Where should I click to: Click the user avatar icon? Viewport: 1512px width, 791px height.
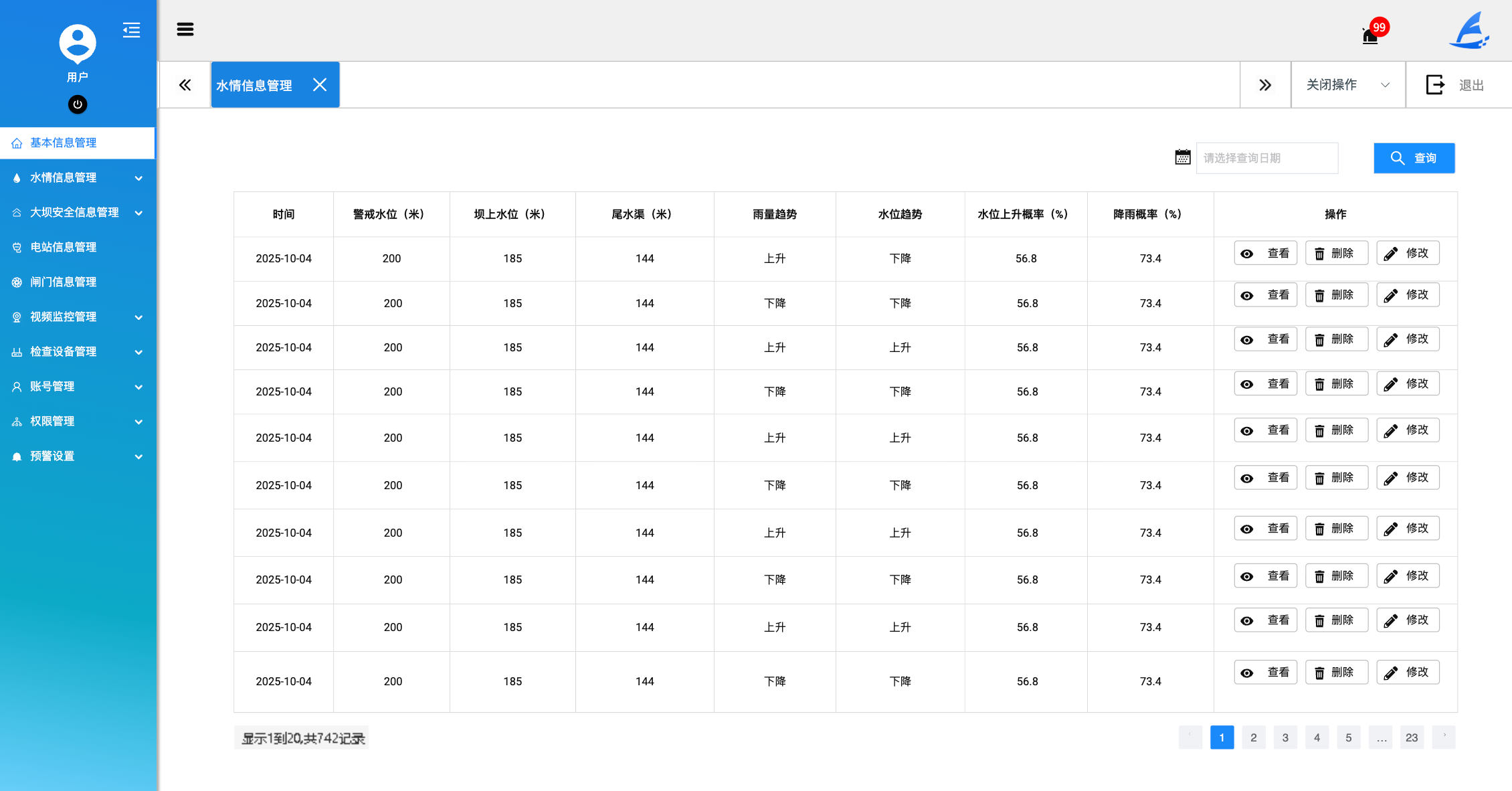[78, 43]
